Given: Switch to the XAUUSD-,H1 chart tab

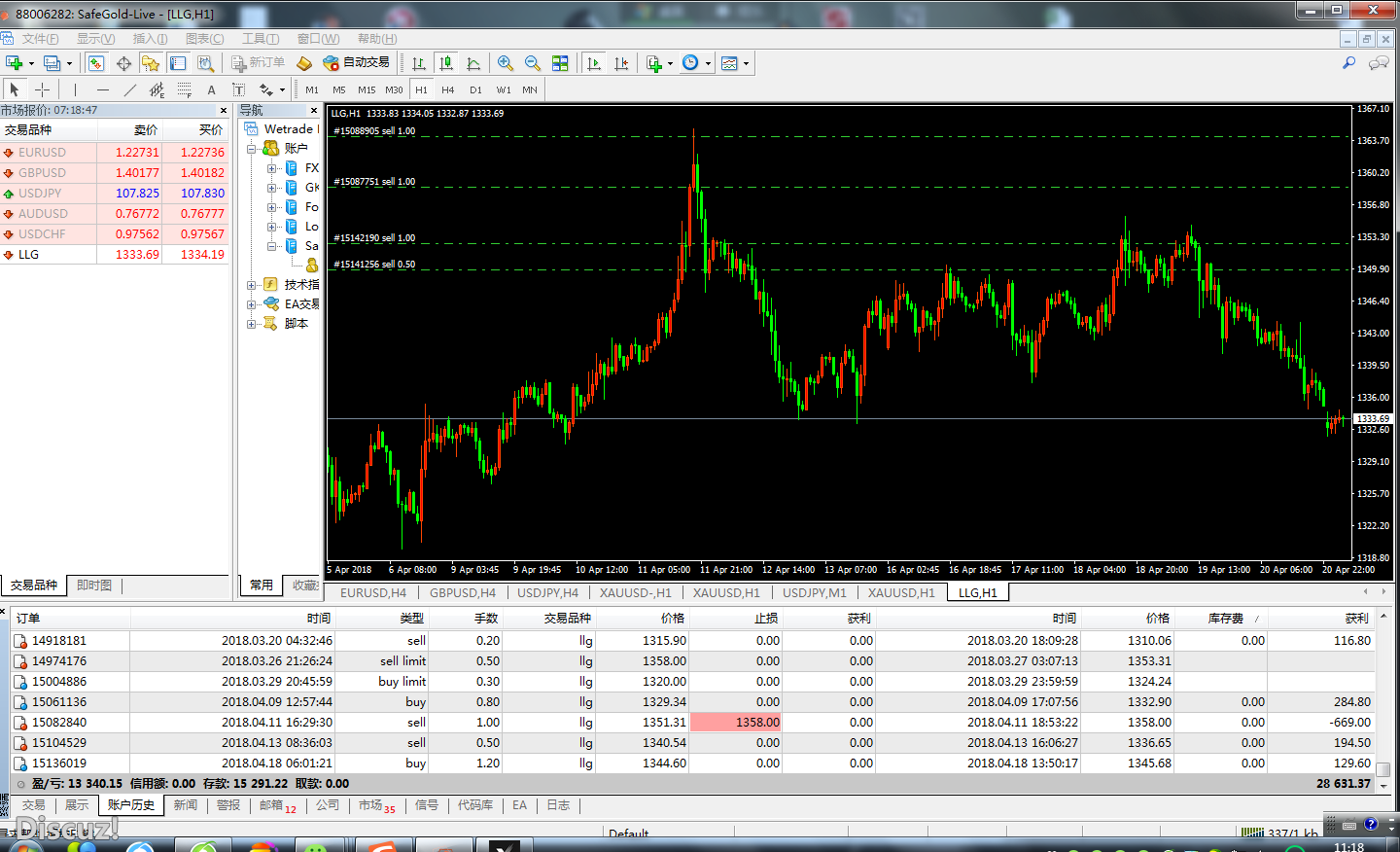Looking at the screenshot, I should [635, 592].
